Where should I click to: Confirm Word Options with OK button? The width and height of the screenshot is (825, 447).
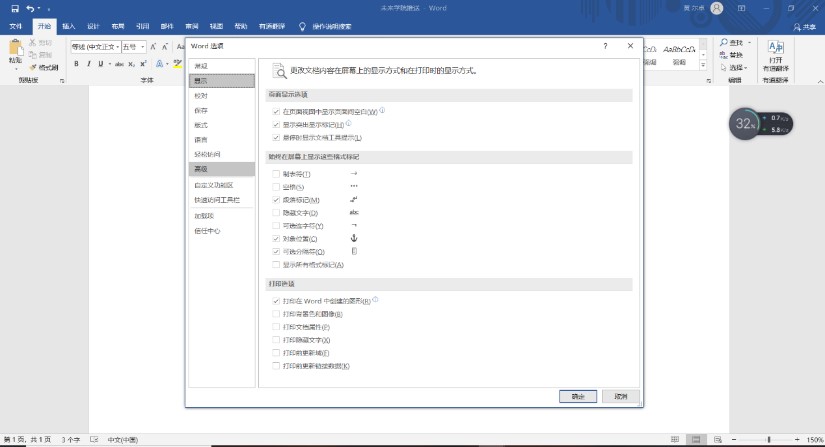[x=578, y=397]
